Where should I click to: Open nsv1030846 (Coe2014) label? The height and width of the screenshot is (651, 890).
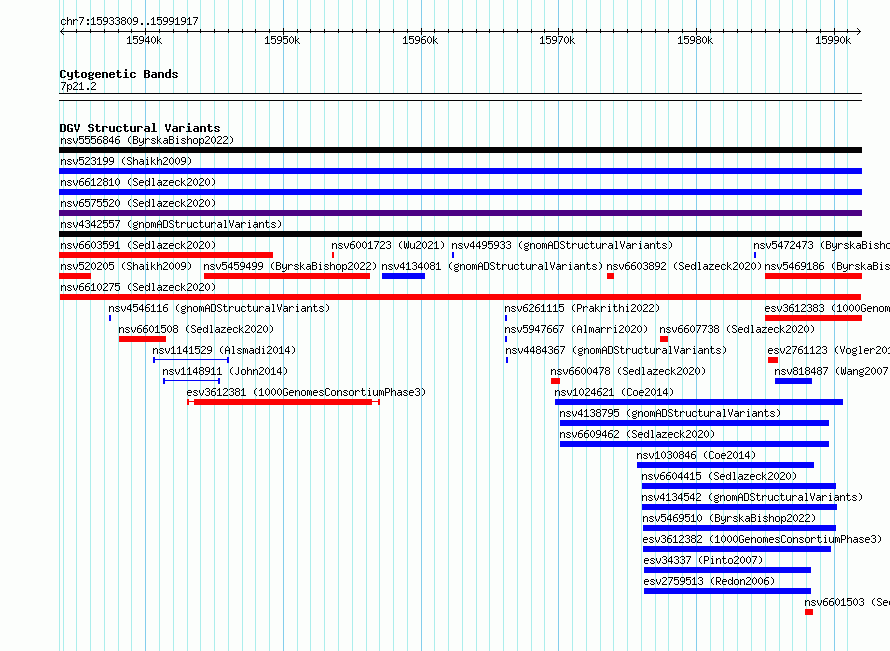(x=696, y=455)
